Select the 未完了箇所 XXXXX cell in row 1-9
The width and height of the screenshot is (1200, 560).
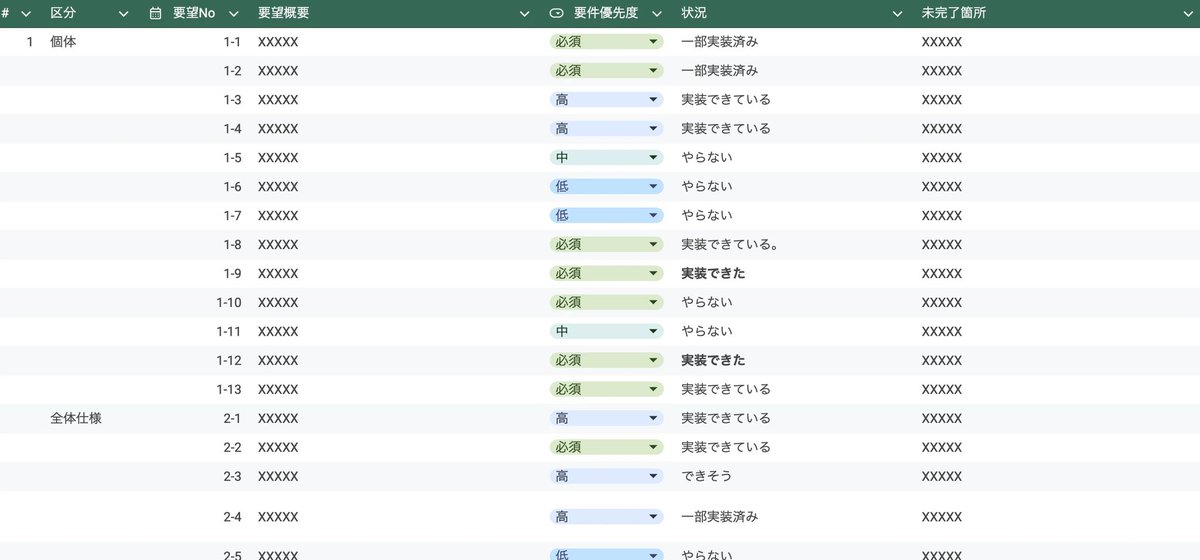pyautogui.click(x=942, y=274)
